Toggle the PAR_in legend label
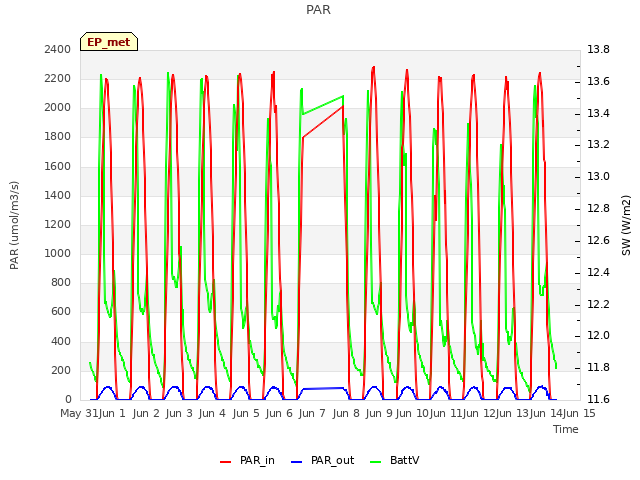 click(257, 460)
